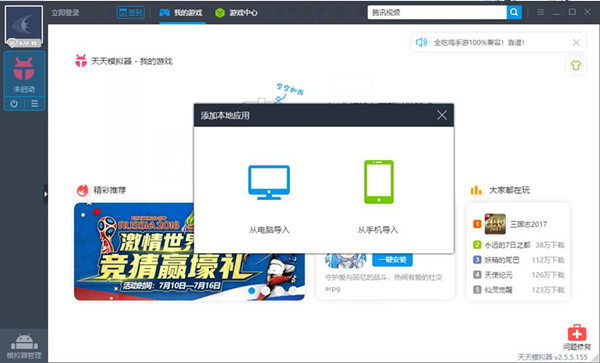
Task: Click the 大家都在玩 chart icon
Action: [476, 190]
